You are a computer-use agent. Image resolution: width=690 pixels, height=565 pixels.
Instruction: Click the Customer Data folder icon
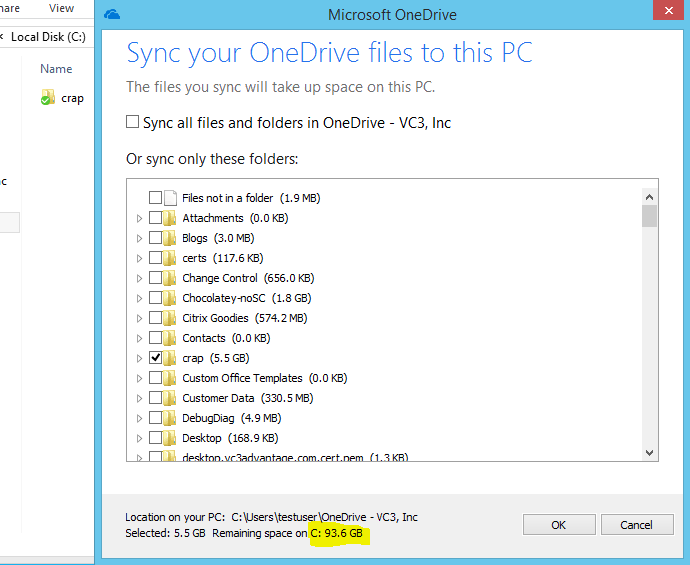(169, 398)
